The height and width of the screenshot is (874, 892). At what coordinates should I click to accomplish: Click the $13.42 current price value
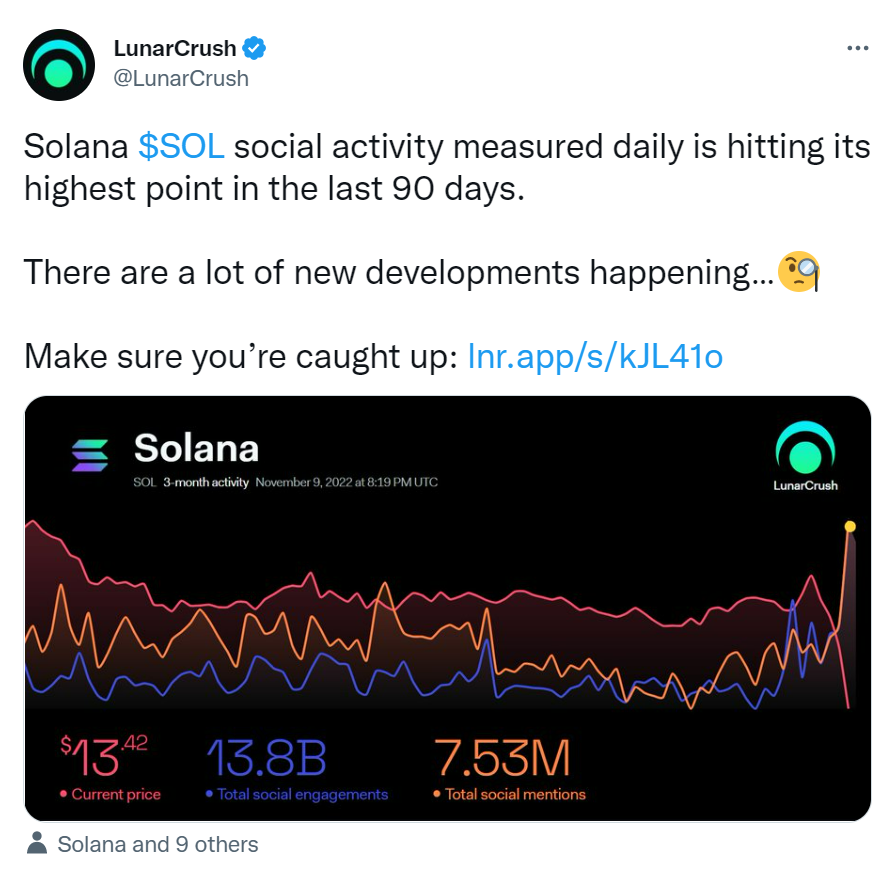click(x=104, y=757)
